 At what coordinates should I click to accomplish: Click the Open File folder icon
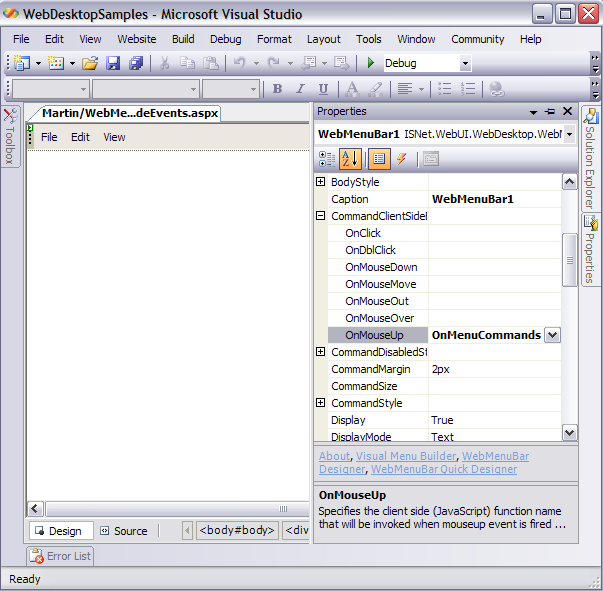90,63
